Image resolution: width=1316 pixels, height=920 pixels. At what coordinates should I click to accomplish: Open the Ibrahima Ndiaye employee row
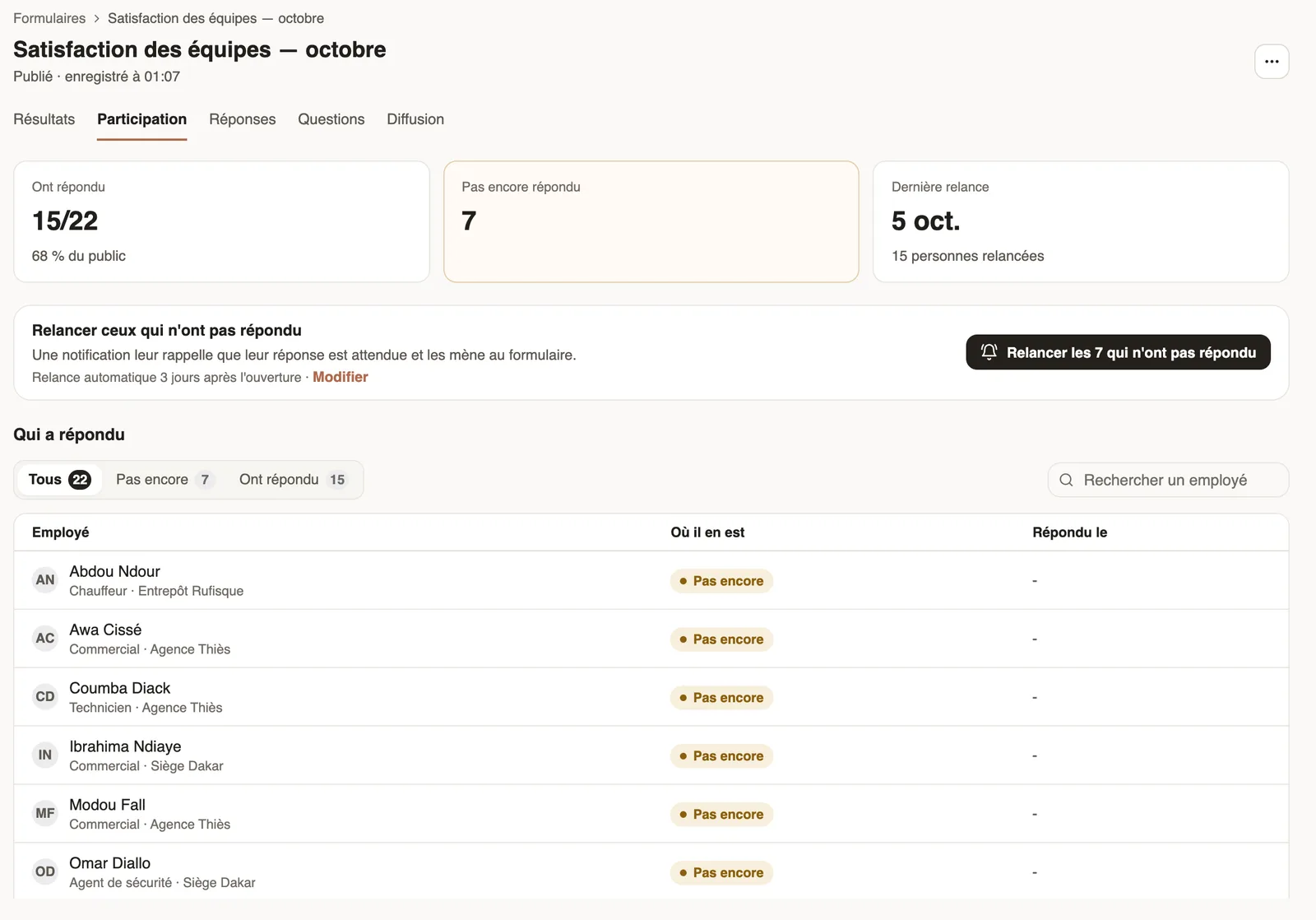tap(651, 755)
